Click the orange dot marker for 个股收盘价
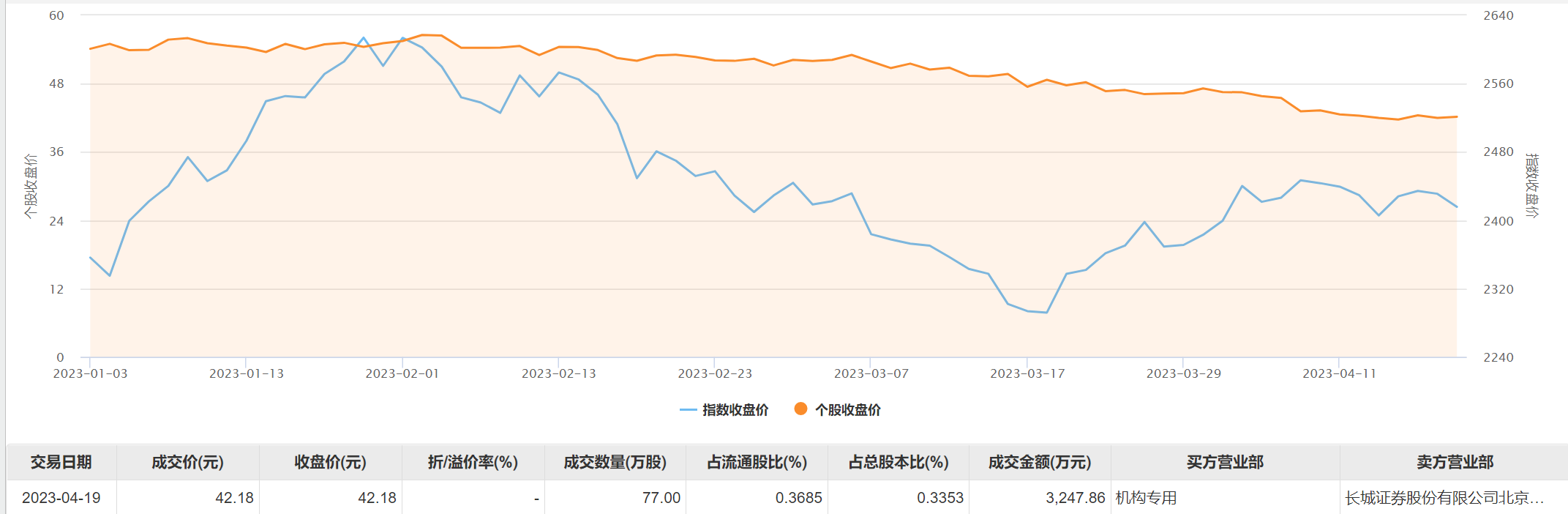The image size is (1568, 514). coord(800,409)
